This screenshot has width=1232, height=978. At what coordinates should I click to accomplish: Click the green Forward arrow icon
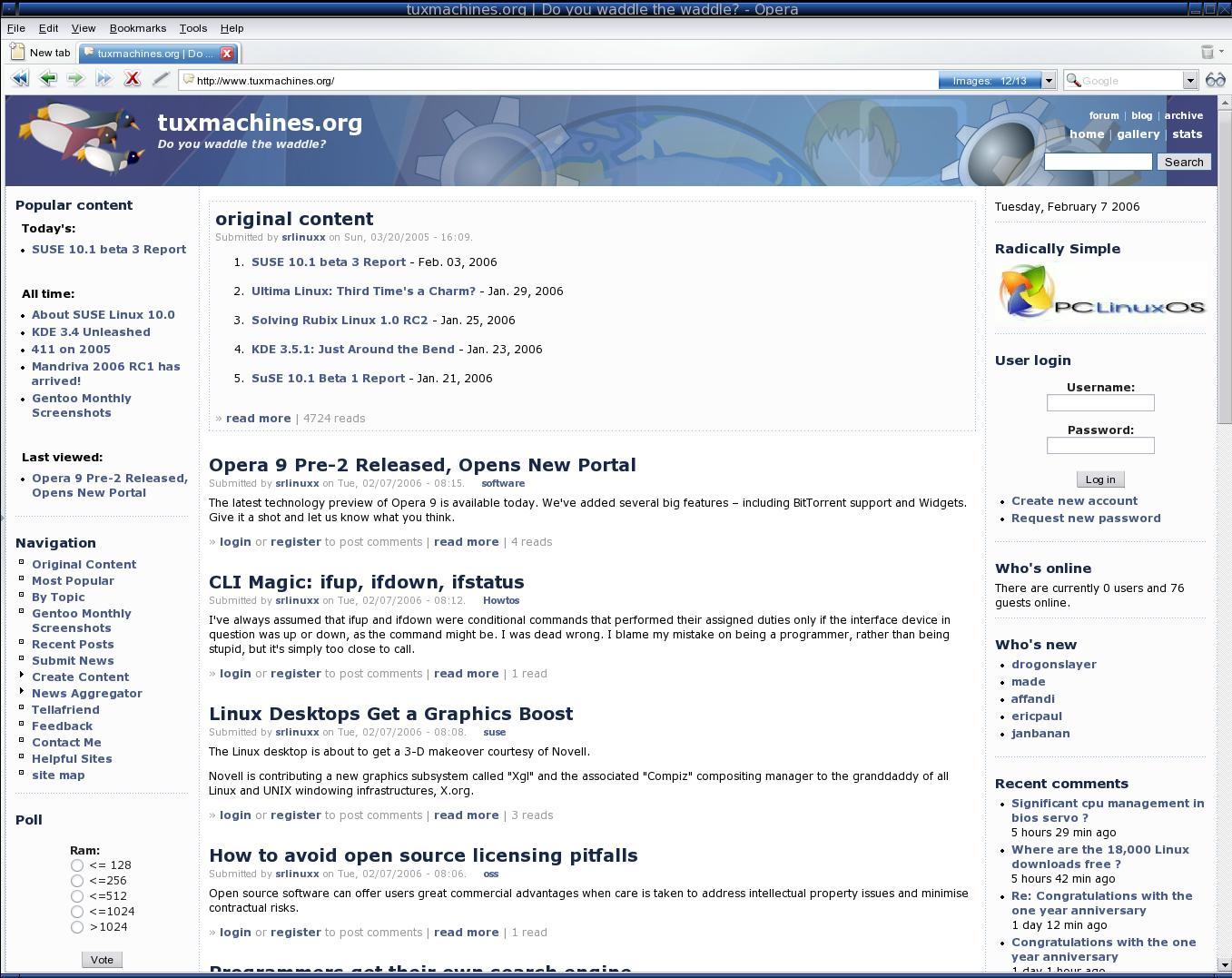[75, 80]
